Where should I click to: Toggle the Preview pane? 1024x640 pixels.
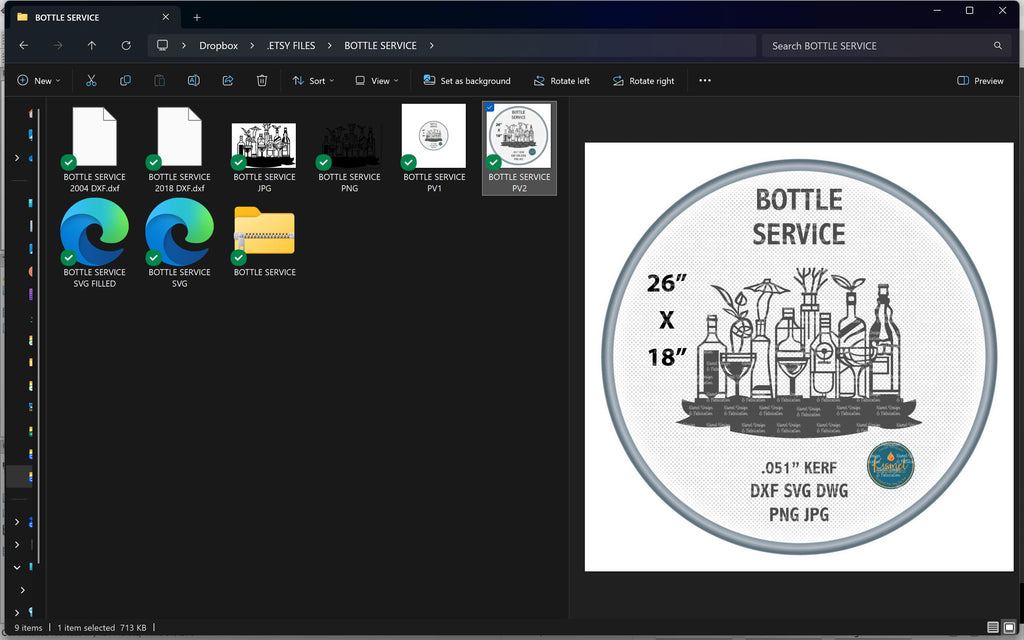tap(980, 80)
